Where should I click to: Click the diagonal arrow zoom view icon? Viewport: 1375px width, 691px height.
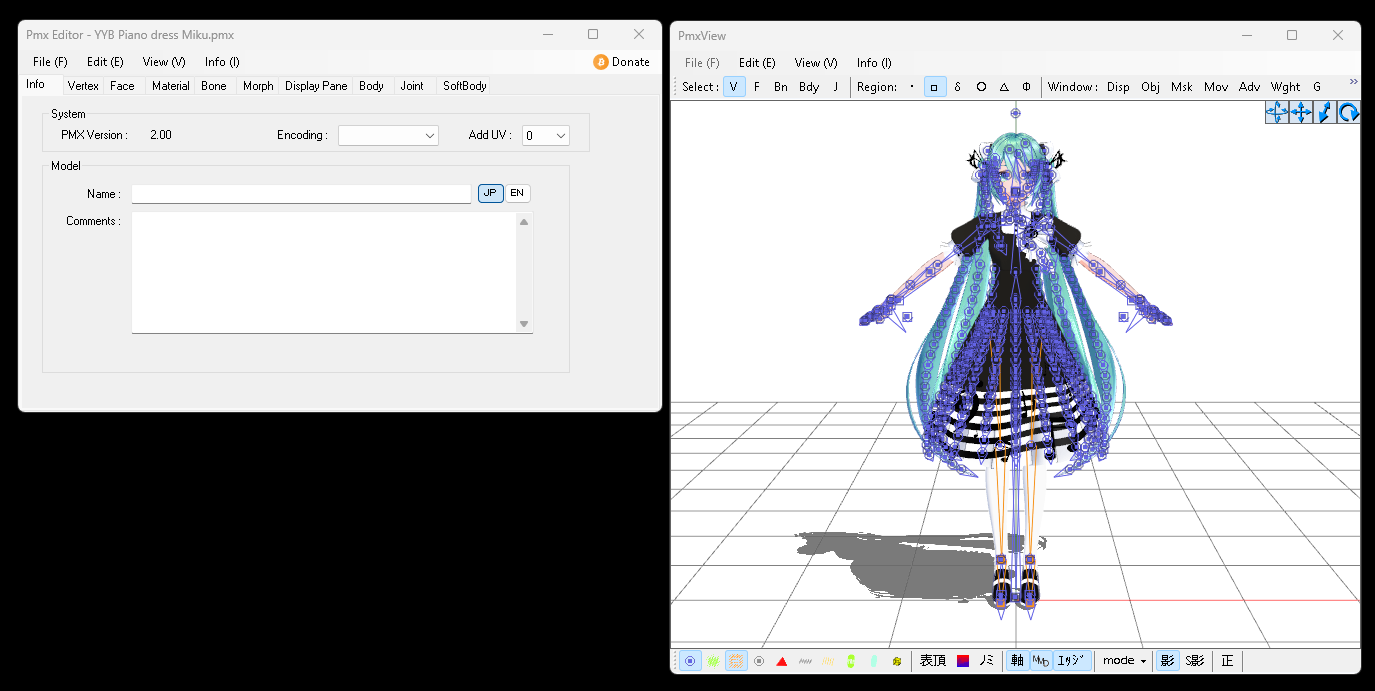coord(1325,112)
